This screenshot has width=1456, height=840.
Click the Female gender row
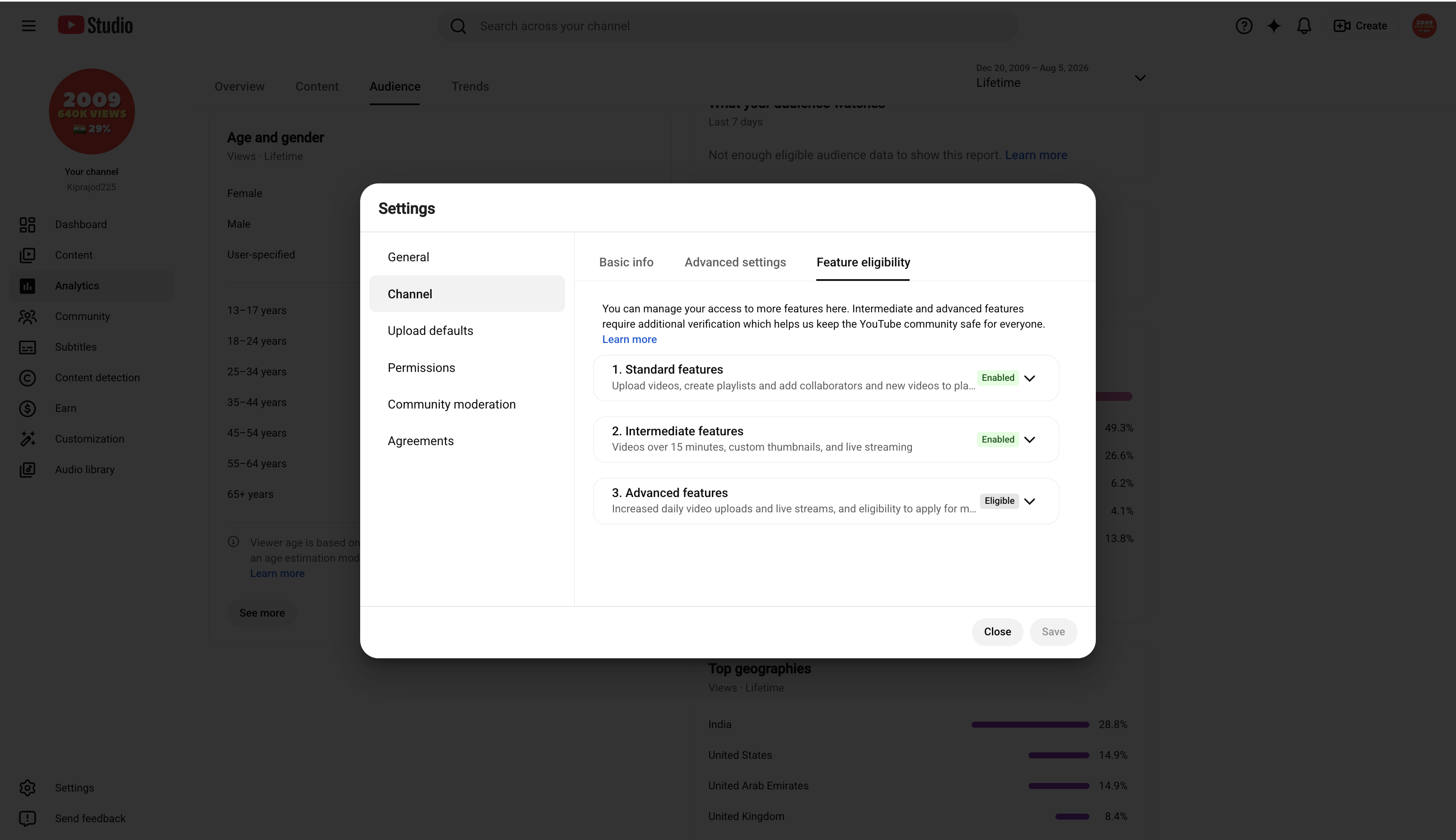[x=245, y=193]
